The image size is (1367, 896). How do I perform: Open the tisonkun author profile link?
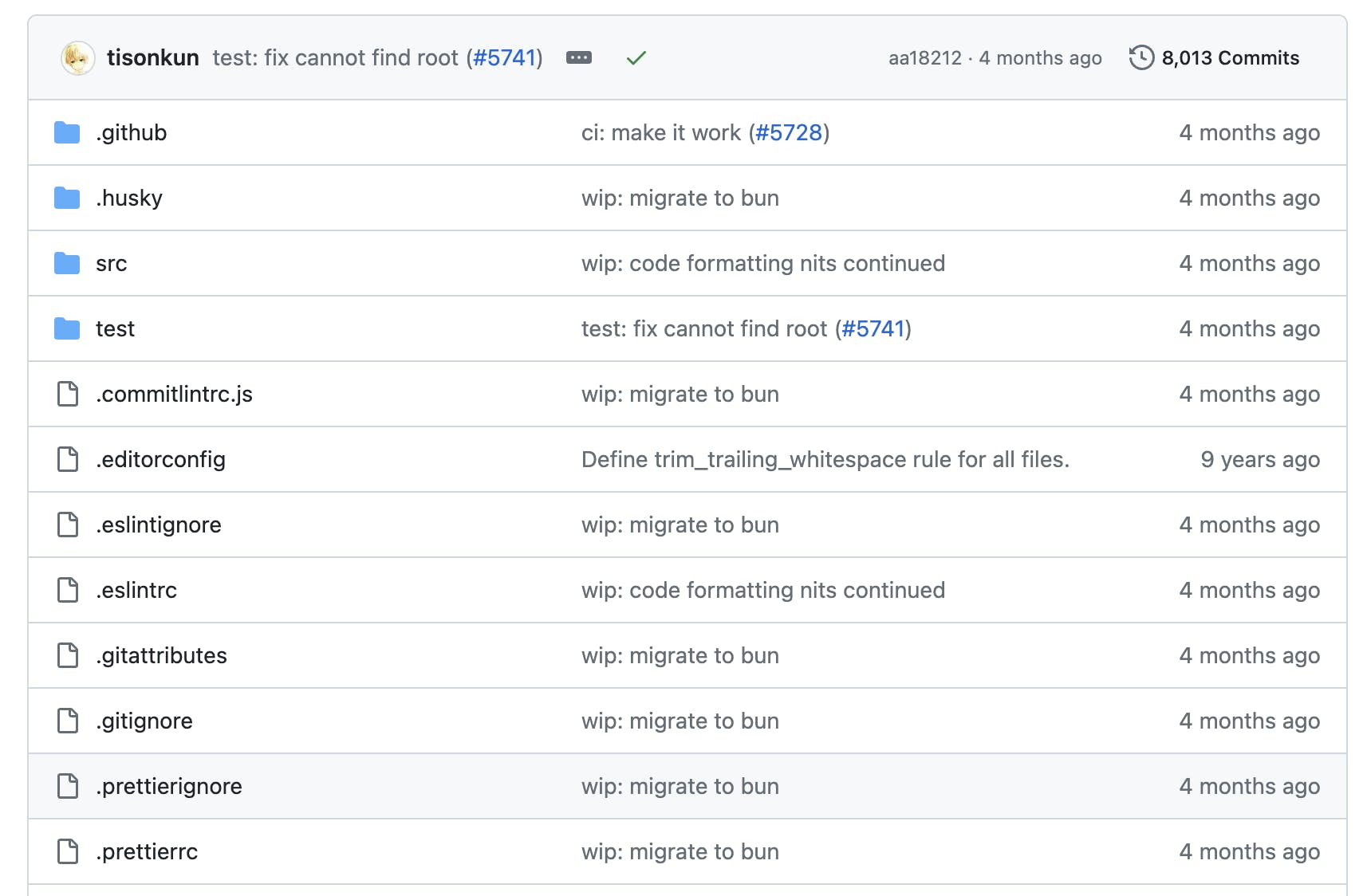pyautogui.click(x=153, y=58)
